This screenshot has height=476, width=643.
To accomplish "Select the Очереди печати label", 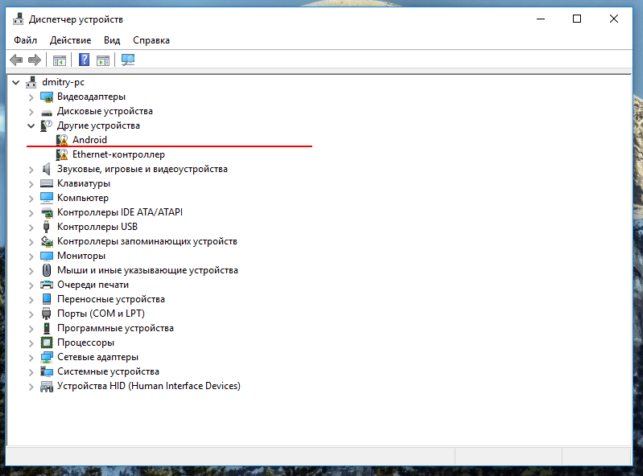I will (93, 285).
